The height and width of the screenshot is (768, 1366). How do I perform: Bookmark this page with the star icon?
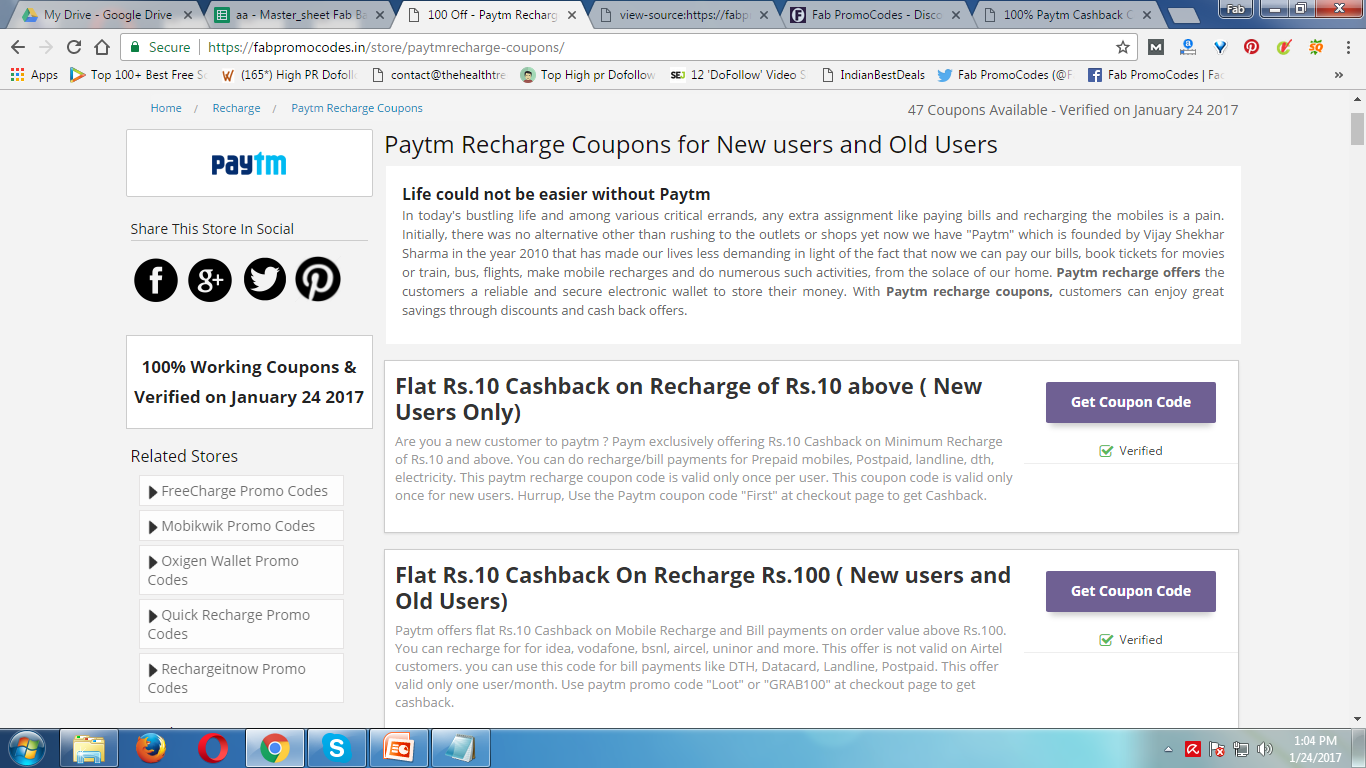1123,47
